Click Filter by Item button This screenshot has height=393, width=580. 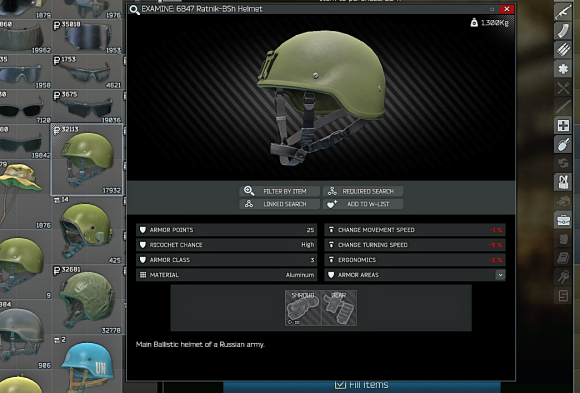point(279,191)
